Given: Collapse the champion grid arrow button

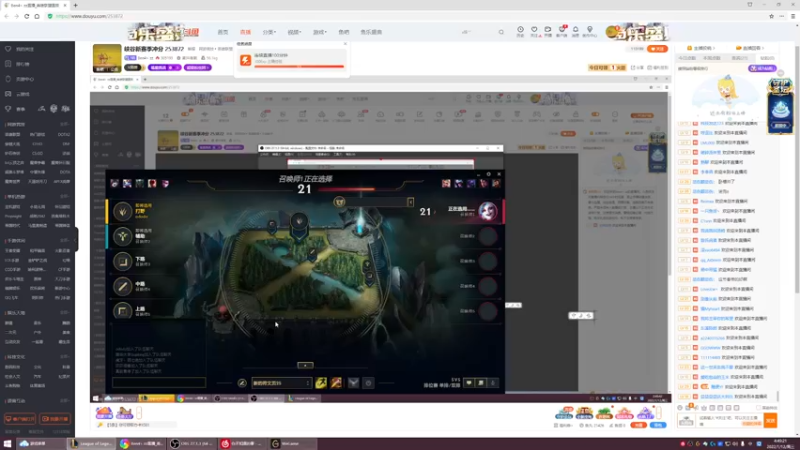Looking at the screenshot, I should click(305, 365).
